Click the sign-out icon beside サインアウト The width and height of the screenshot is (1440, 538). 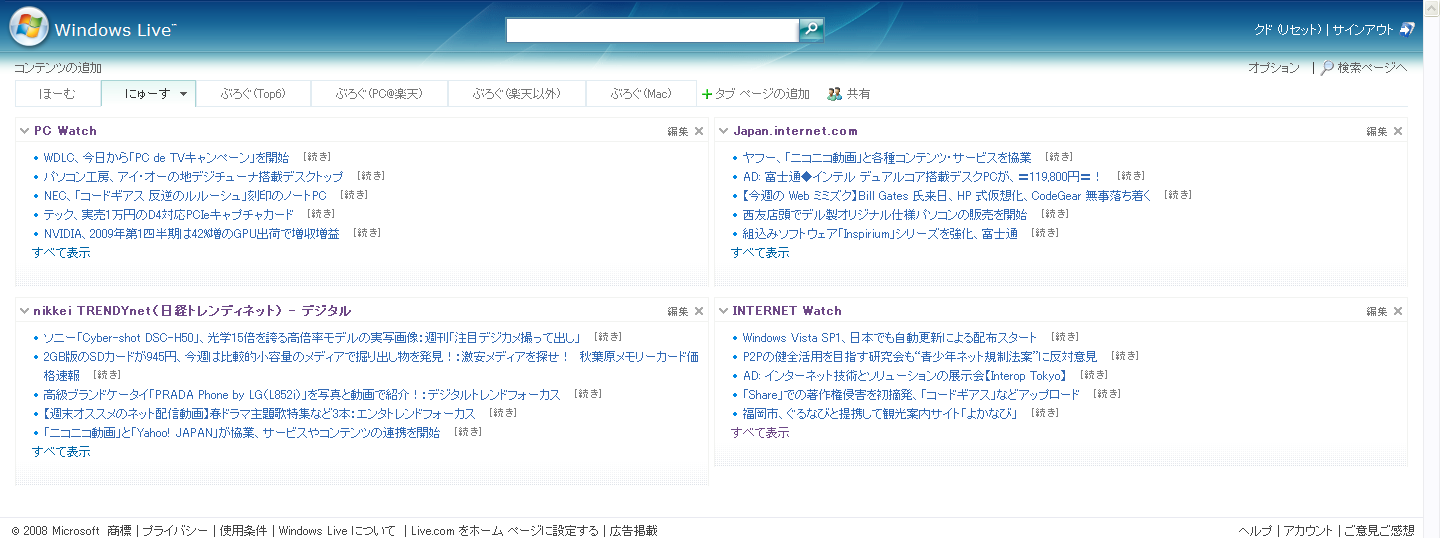[x=1407, y=29]
